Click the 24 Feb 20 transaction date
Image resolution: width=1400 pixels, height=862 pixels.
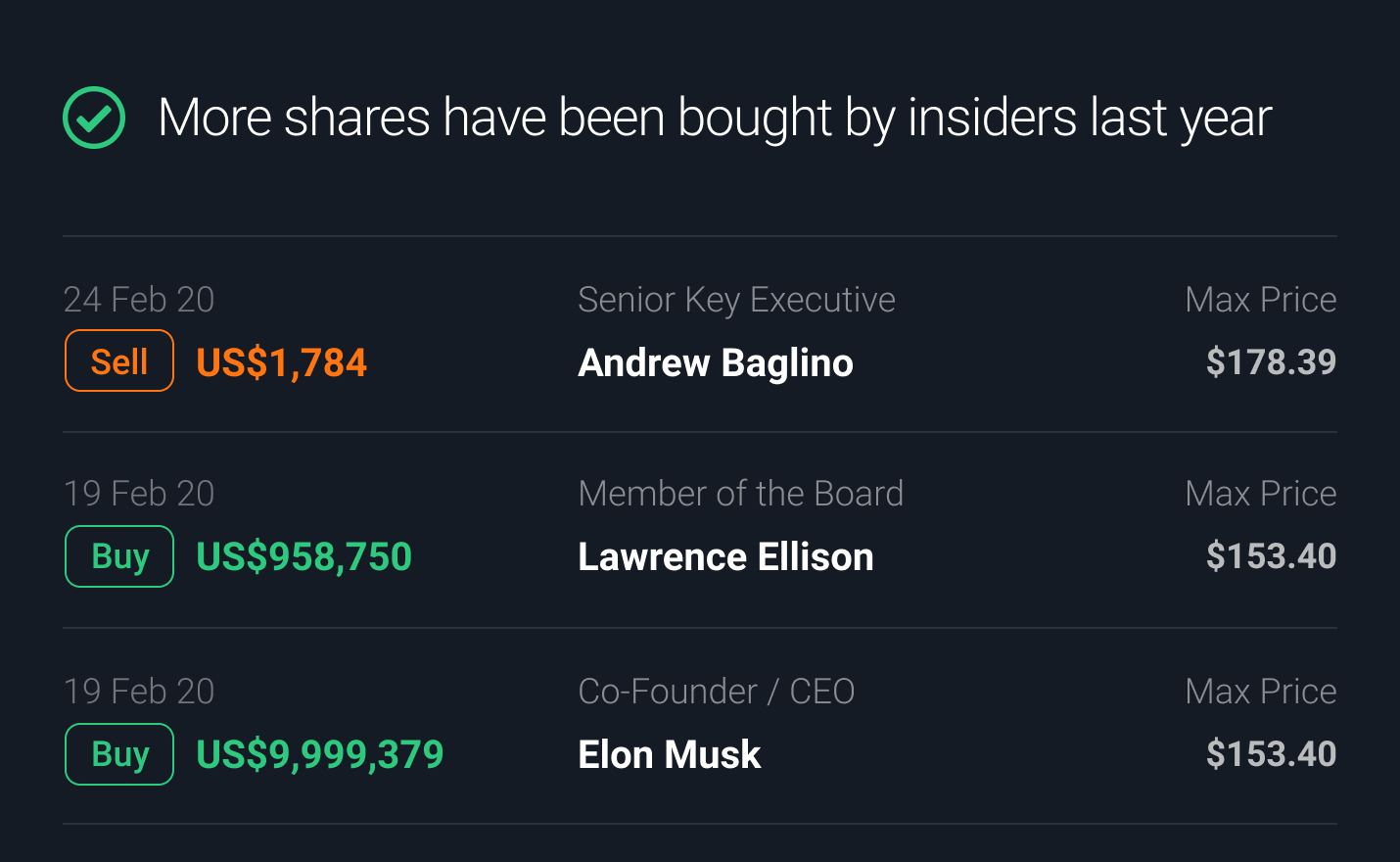[x=139, y=300]
